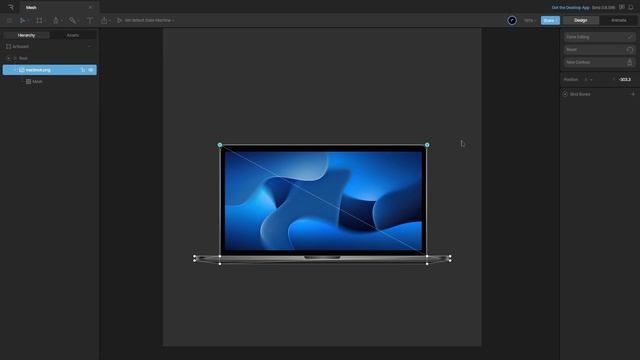640x360 pixels.
Task: Switch to the Hierarchy tab
Action: click(x=27, y=36)
